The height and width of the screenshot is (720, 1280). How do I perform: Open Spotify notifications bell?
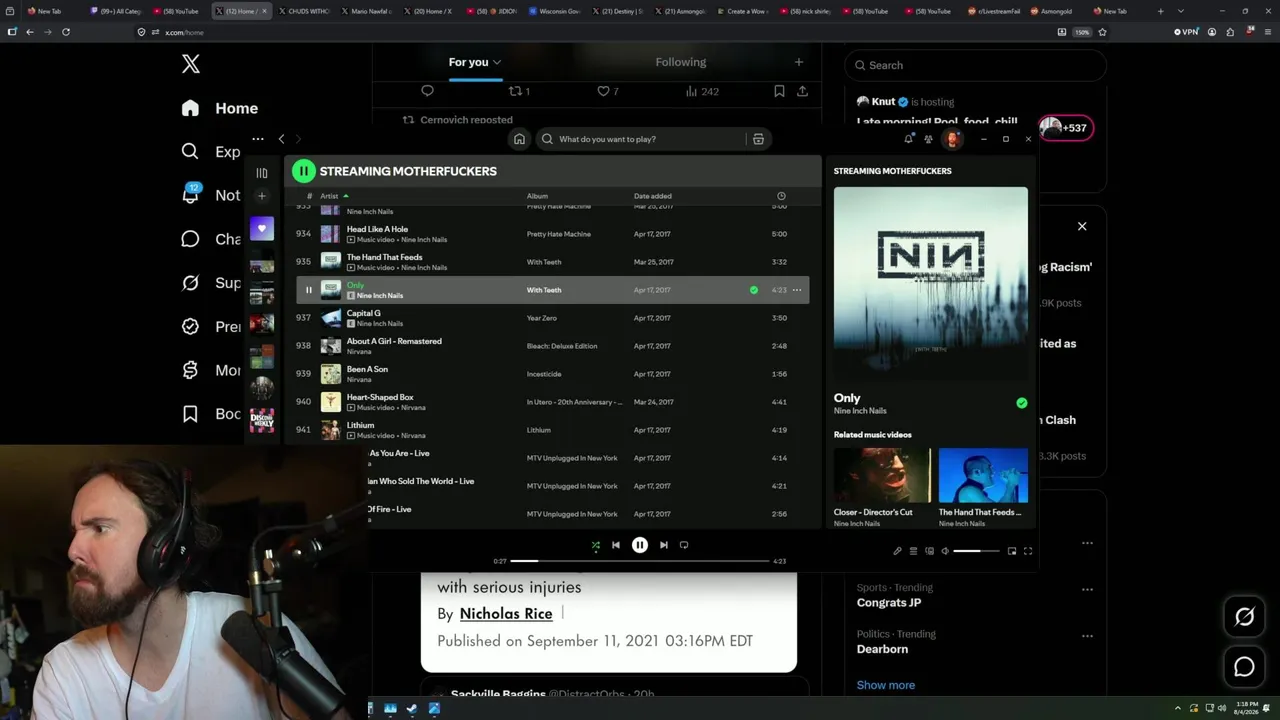908,139
